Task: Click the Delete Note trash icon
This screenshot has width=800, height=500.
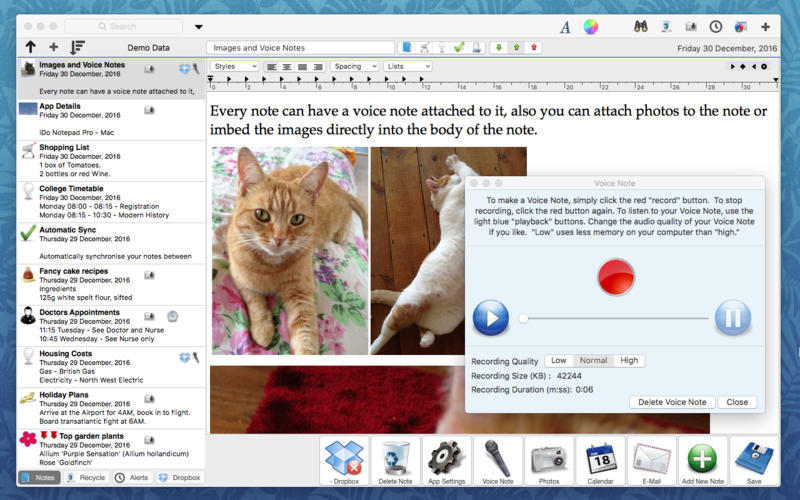Action: tap(395, 461)
